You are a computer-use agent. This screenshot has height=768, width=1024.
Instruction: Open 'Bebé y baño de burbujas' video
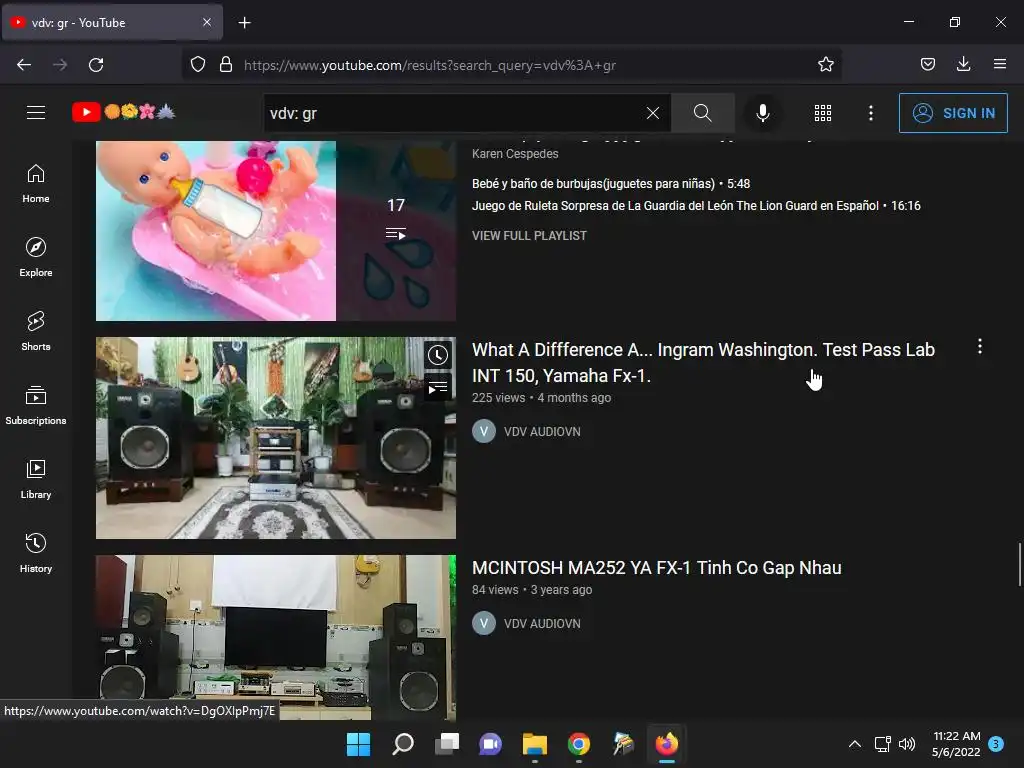[611, 184]
